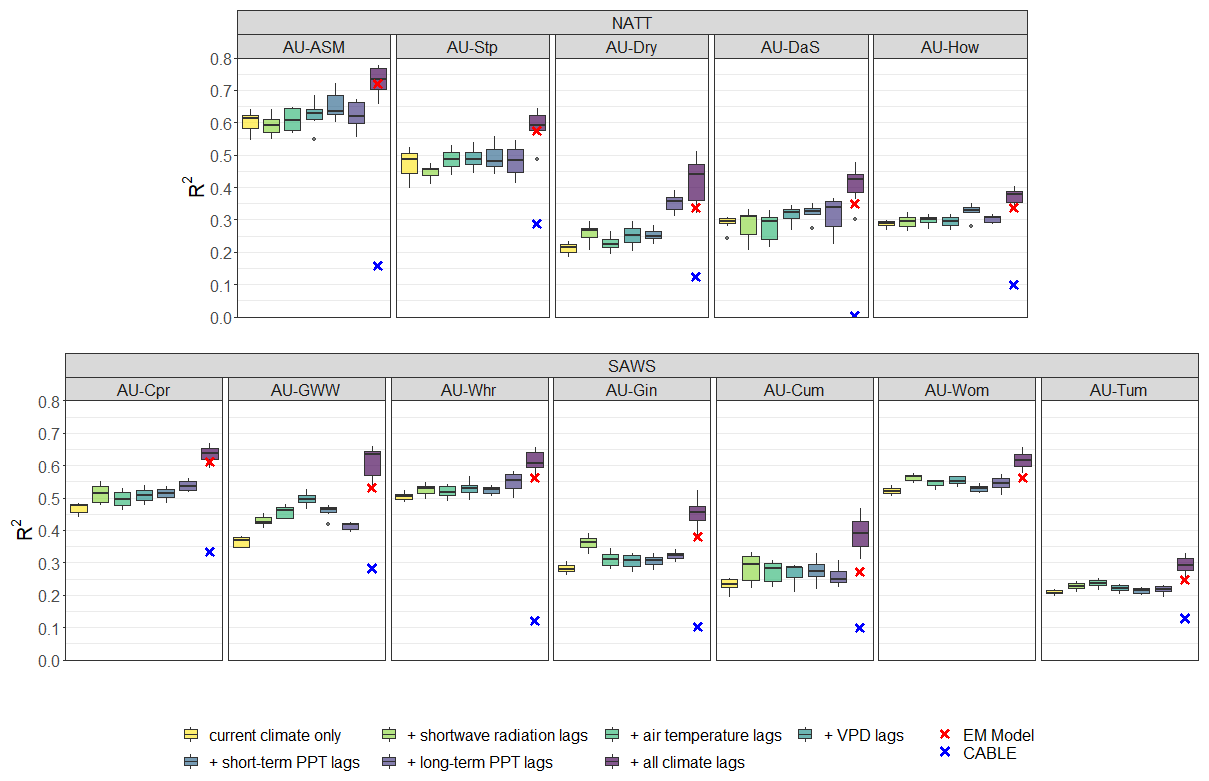Click the blue CABLE marker in AU-Tum panel
Screen dimensions: 1209x781
[1185, 619]
